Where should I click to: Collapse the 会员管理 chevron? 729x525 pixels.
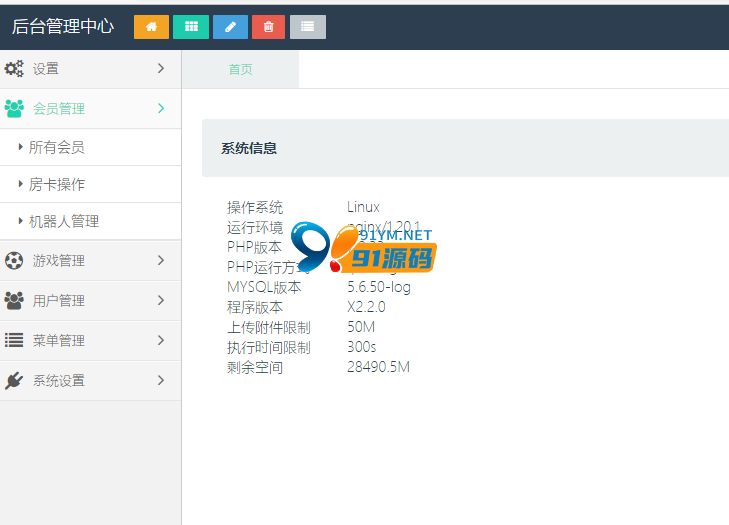point(161,108)
